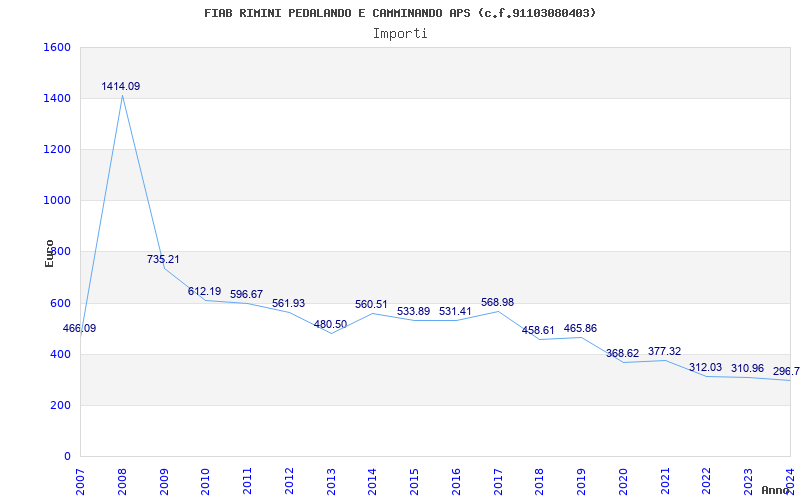
Task: Click the 310.96 data label
Action: click(x=747, y=368)
